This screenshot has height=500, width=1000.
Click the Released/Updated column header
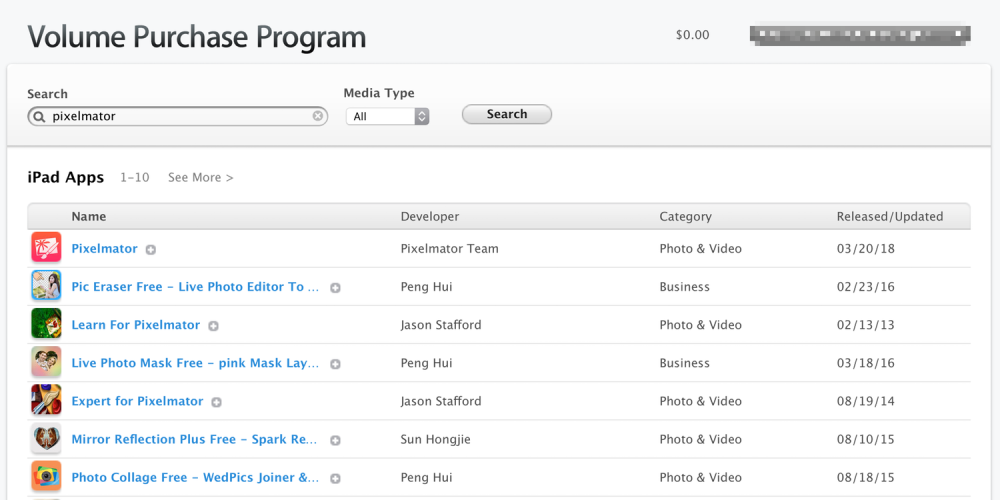890,217
